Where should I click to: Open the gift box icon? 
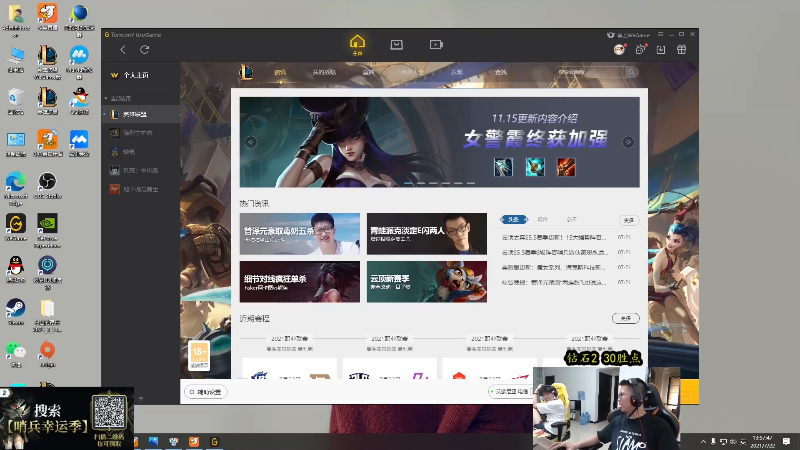tap(682, 49)
